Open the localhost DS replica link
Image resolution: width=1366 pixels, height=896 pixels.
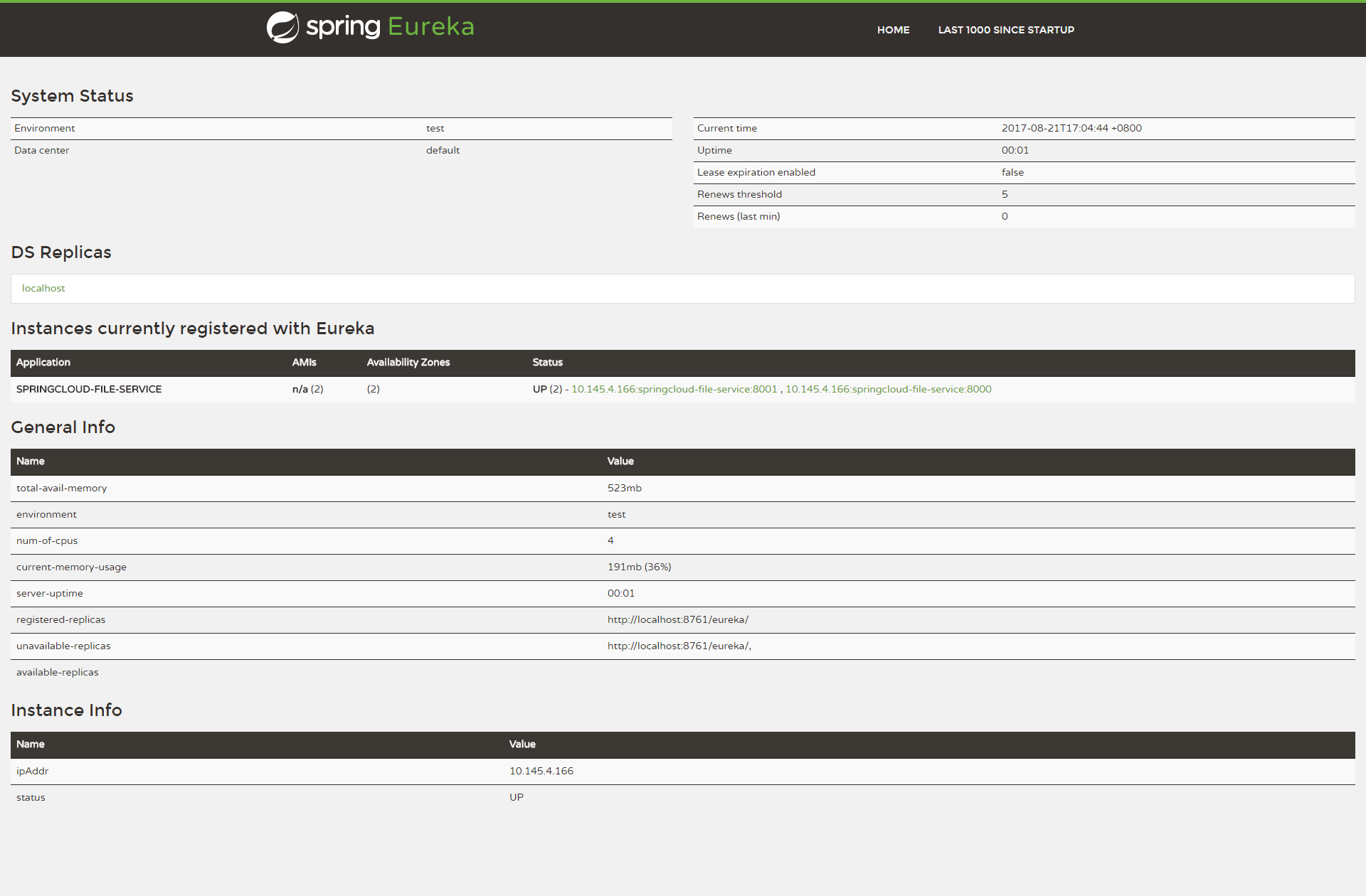43,288
